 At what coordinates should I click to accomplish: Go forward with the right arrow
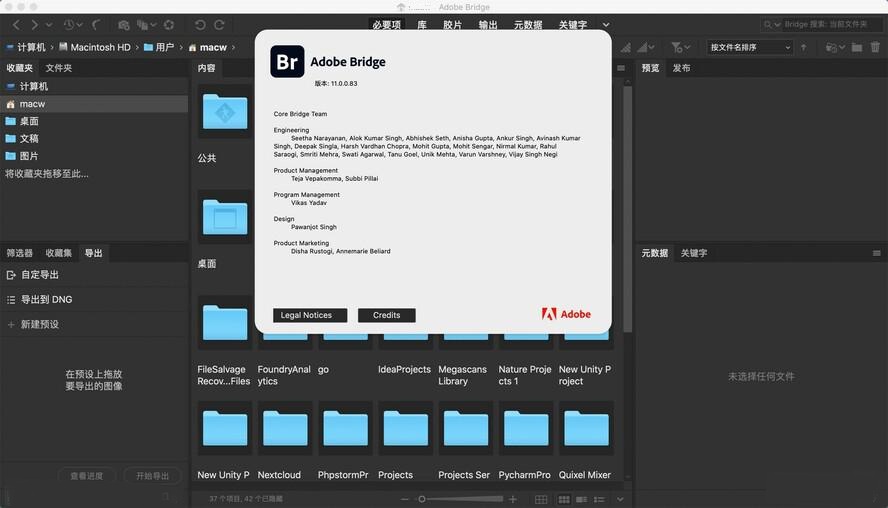tap(35, 25)
